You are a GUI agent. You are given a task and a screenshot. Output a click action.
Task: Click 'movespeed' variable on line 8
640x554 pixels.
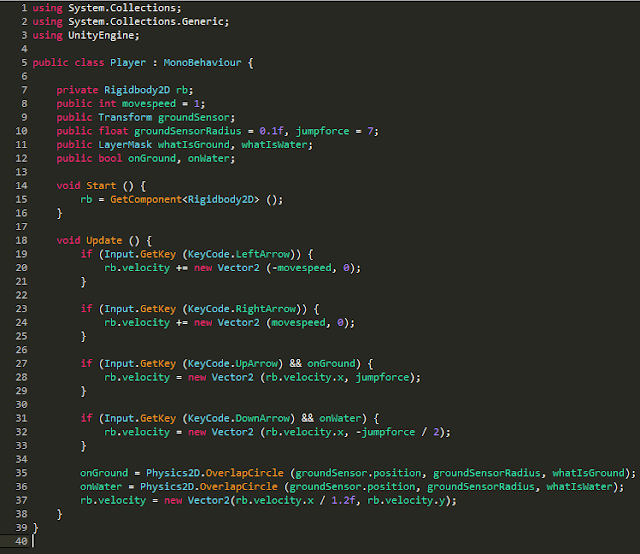tap(149, 104)
